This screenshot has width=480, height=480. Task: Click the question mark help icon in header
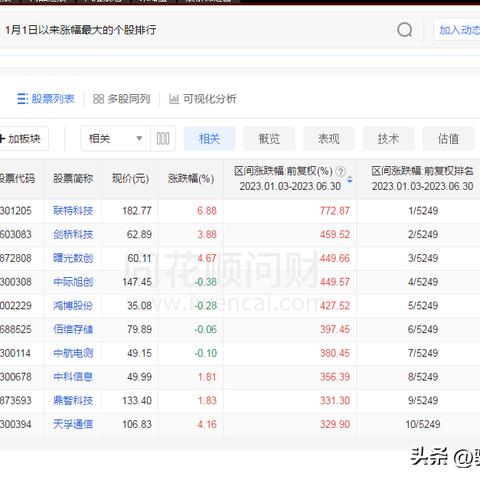coord(340,172)
